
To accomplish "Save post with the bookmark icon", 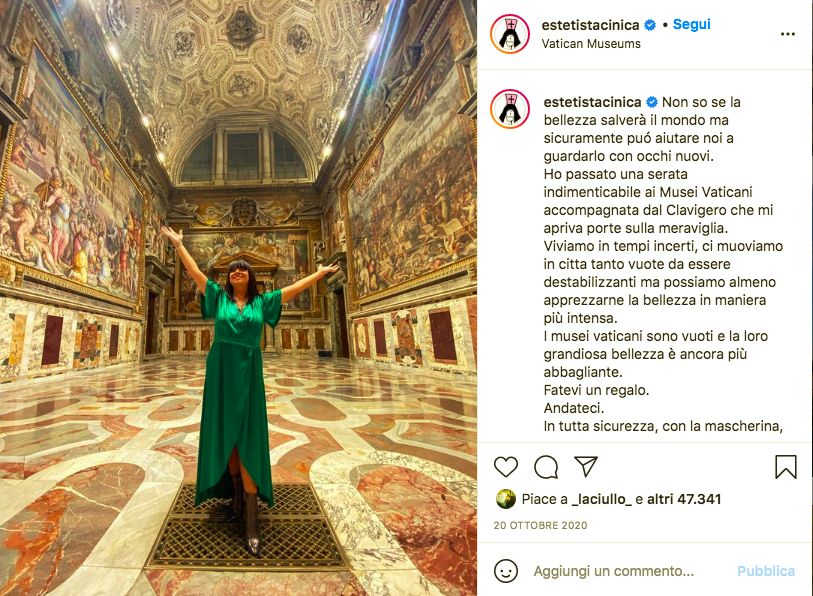I will 786,467.
